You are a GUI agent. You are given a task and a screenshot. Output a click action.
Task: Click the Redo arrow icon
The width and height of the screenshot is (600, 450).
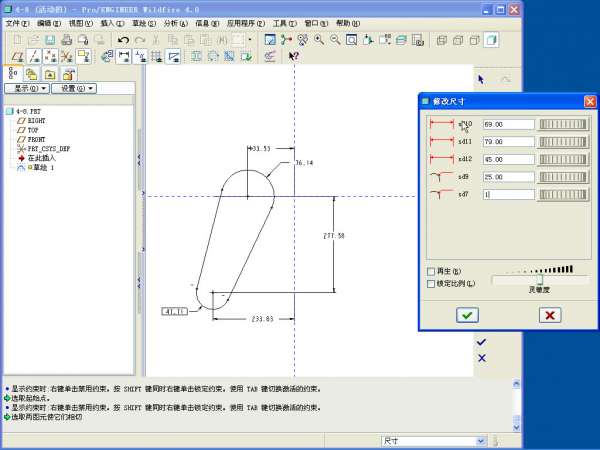(x=140, y=40)
